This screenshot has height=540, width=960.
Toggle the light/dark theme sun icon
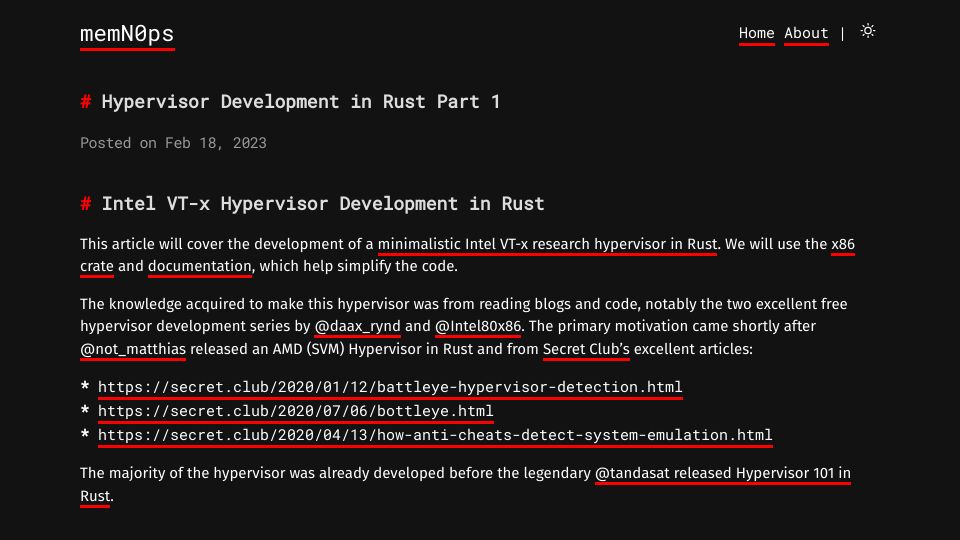pos(868,31)
